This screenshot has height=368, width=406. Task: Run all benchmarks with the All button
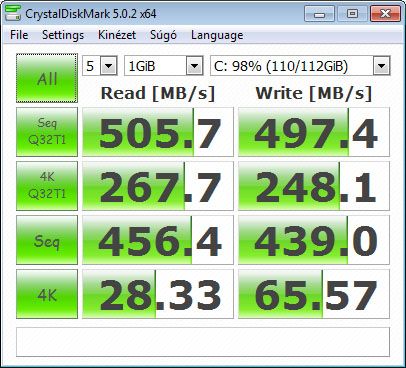[x=47, y=78]
